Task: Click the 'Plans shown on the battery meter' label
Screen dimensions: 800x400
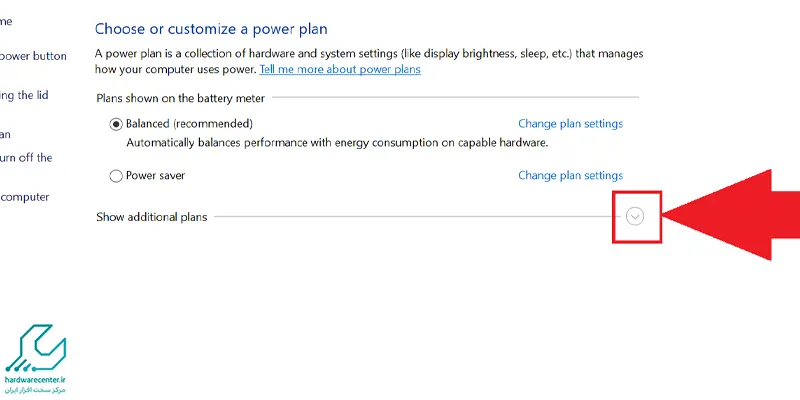Action: (x=181, y=98)
